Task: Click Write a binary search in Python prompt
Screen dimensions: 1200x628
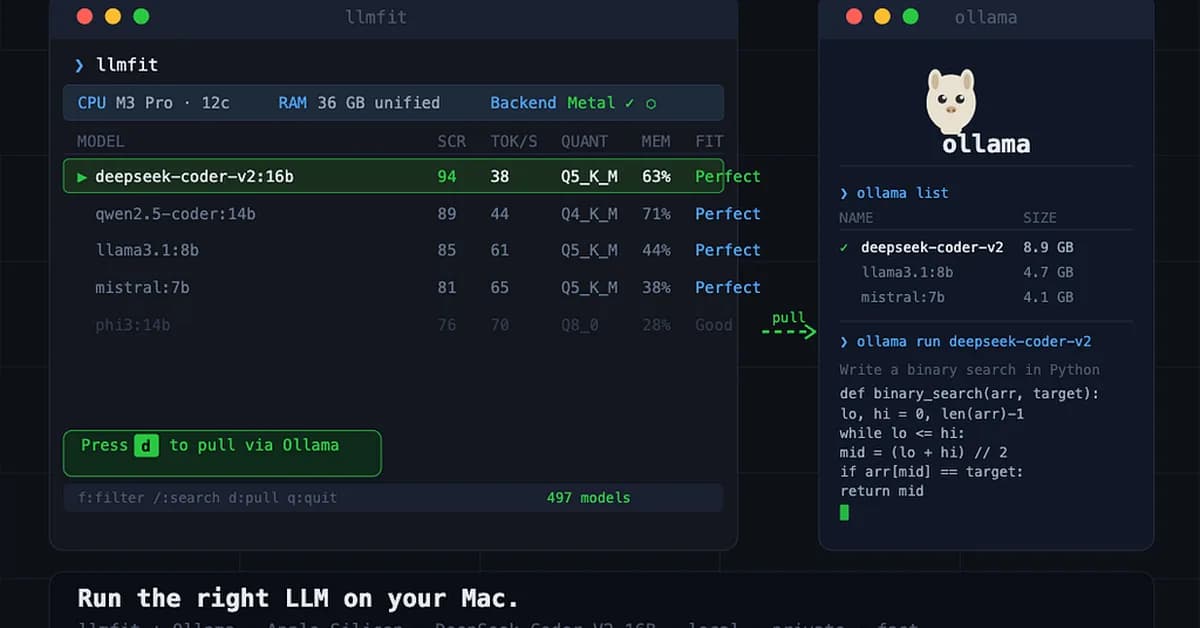Action: [x=970, y=370]
